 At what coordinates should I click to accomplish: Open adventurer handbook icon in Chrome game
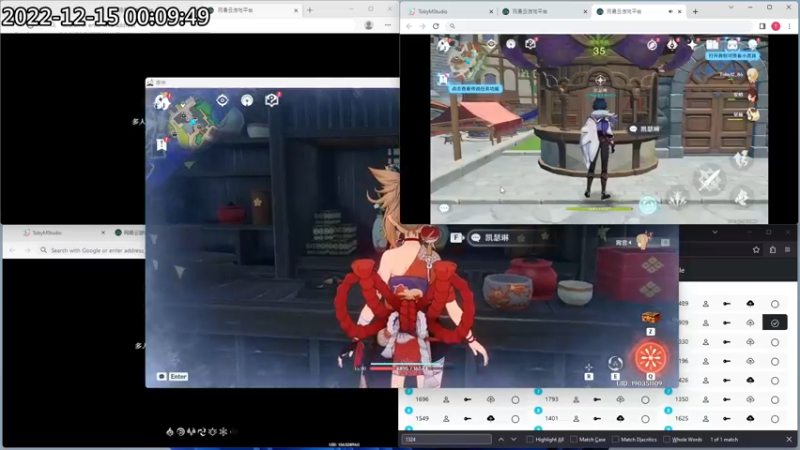coord(712,44)
